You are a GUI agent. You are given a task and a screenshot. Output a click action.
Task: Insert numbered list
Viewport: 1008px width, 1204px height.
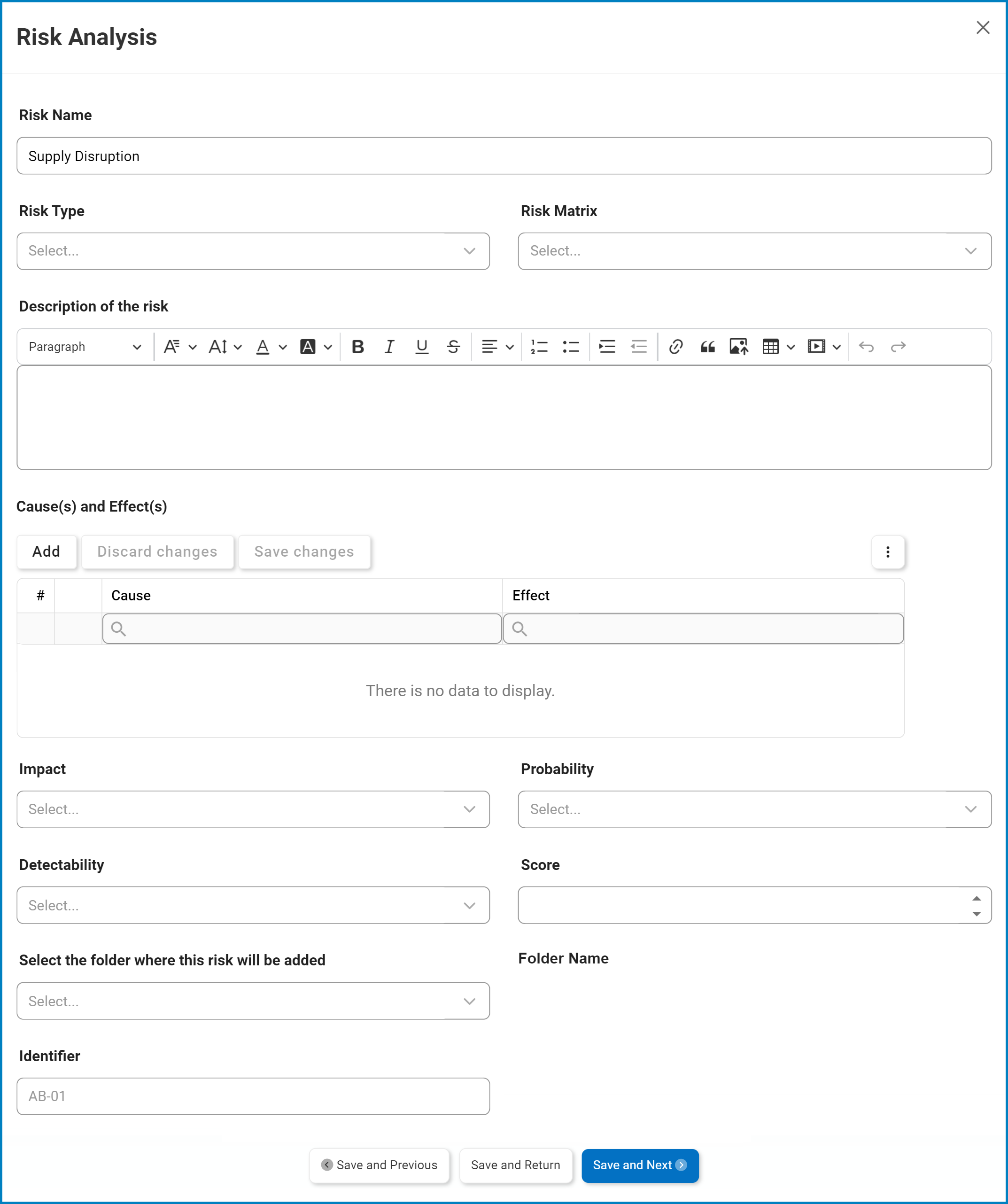click(539, 347)
